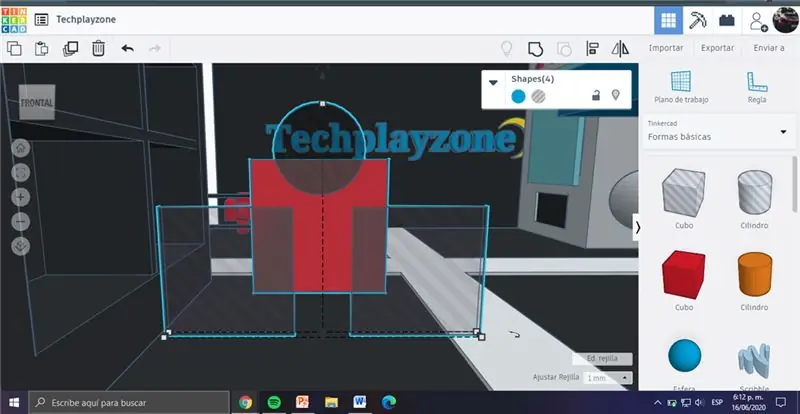
Task: Open the Formas básicas shapes dropdown
Action: [717, 133]
